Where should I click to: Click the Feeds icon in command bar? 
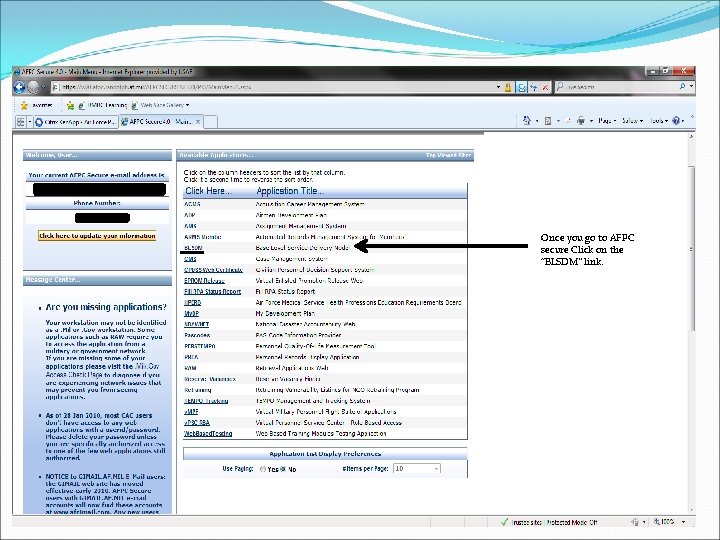[x=548, y=121]
